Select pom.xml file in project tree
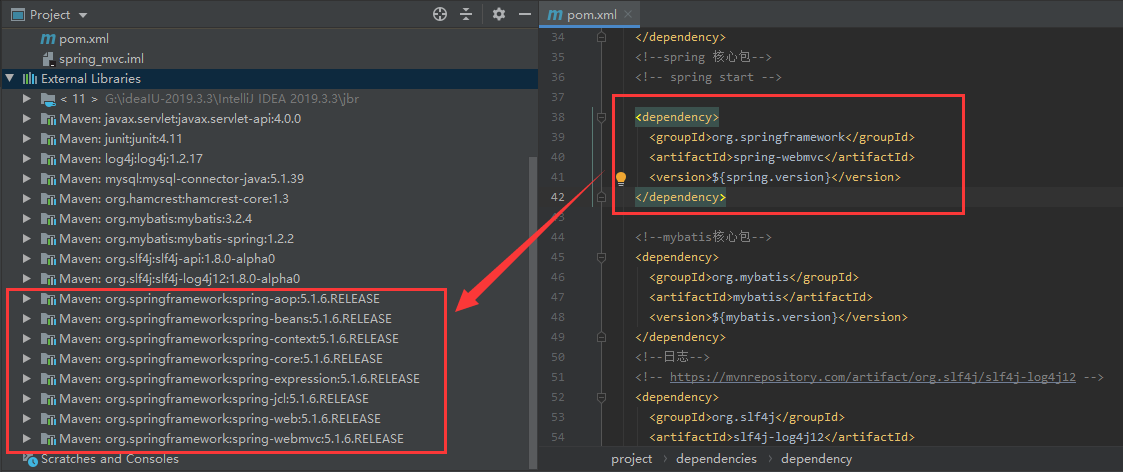Screen dimensions: 1123x472 tap(85, 39)
